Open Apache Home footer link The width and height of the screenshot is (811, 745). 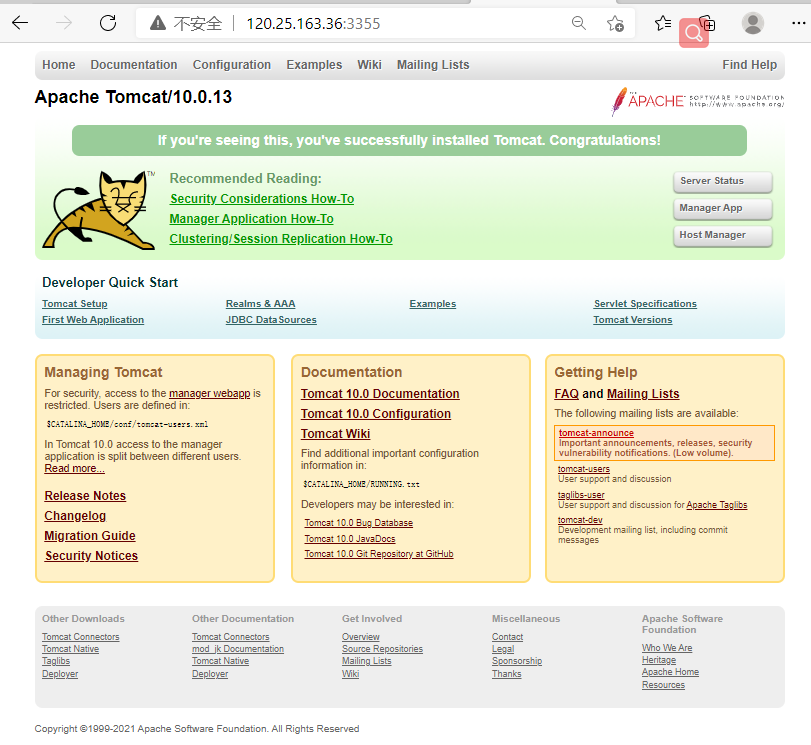670,672
